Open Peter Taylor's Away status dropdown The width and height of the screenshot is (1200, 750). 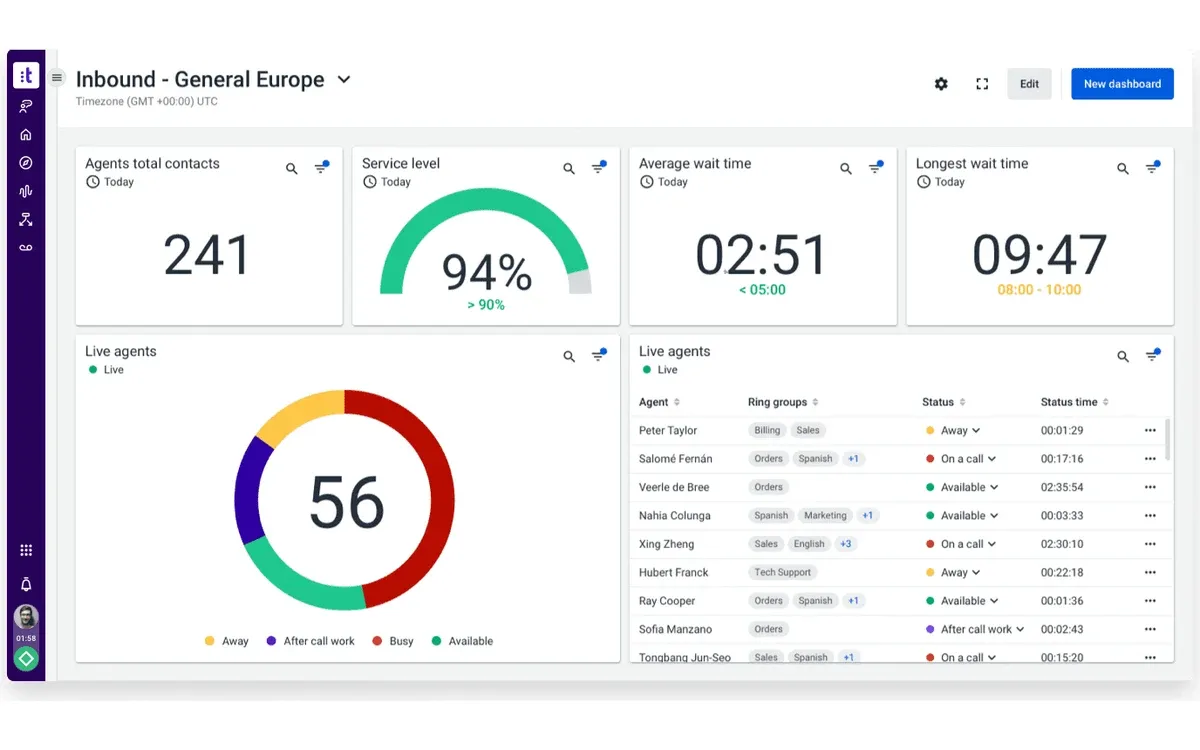click(x=953, y=431)
